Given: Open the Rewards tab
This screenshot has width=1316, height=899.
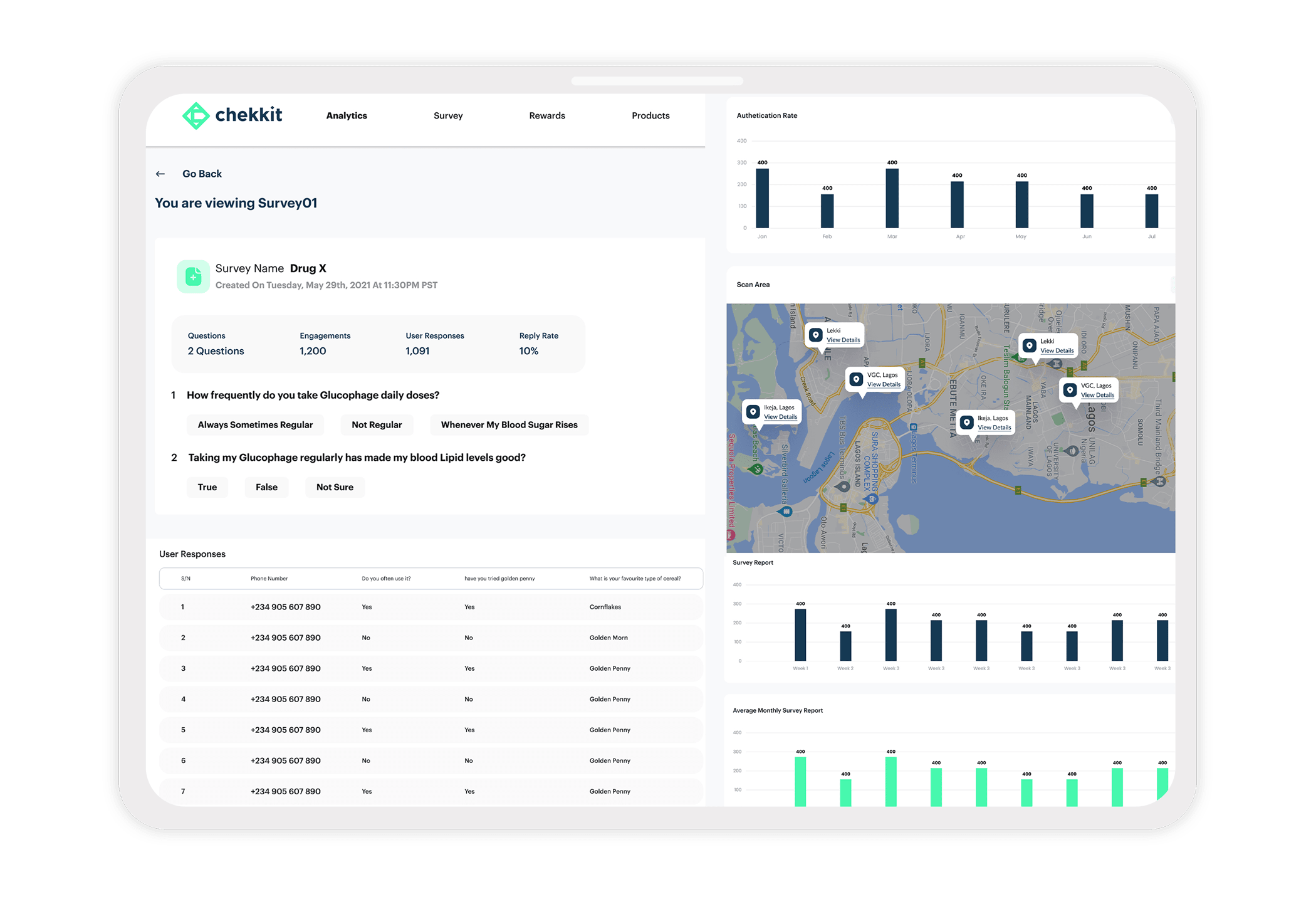Looking at the screenshot, I should pos(547,116).
